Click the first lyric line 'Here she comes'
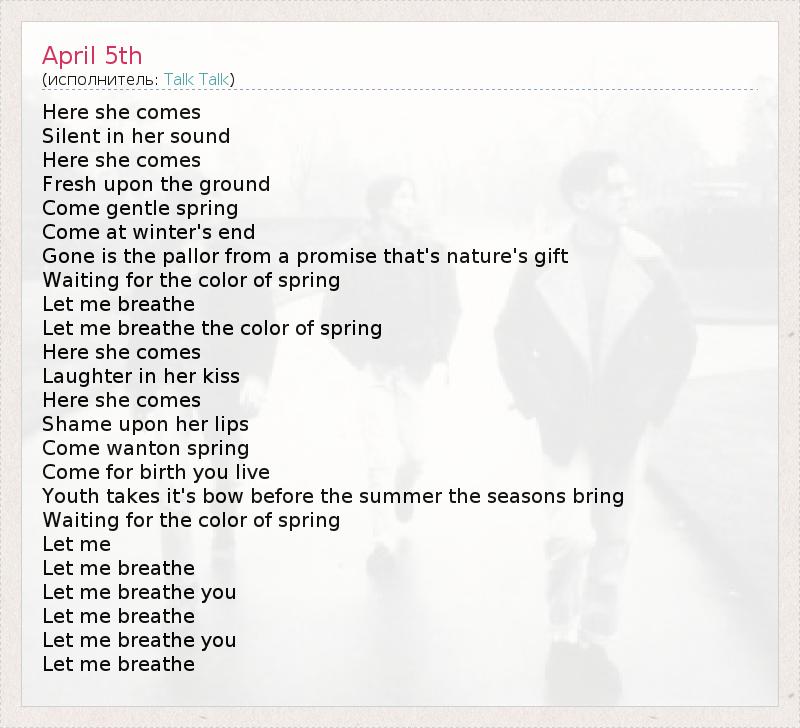Screen dimensions: 800x728 121,112
